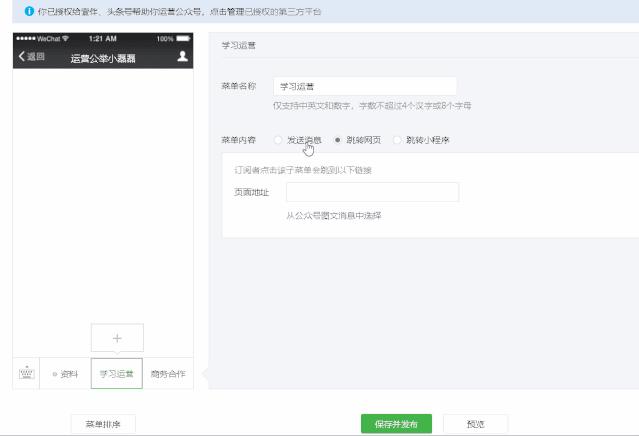Click the 菜单排序 button
Image resolution: width=639 pixels, height=436 pixels.
[x=103, y=424]
